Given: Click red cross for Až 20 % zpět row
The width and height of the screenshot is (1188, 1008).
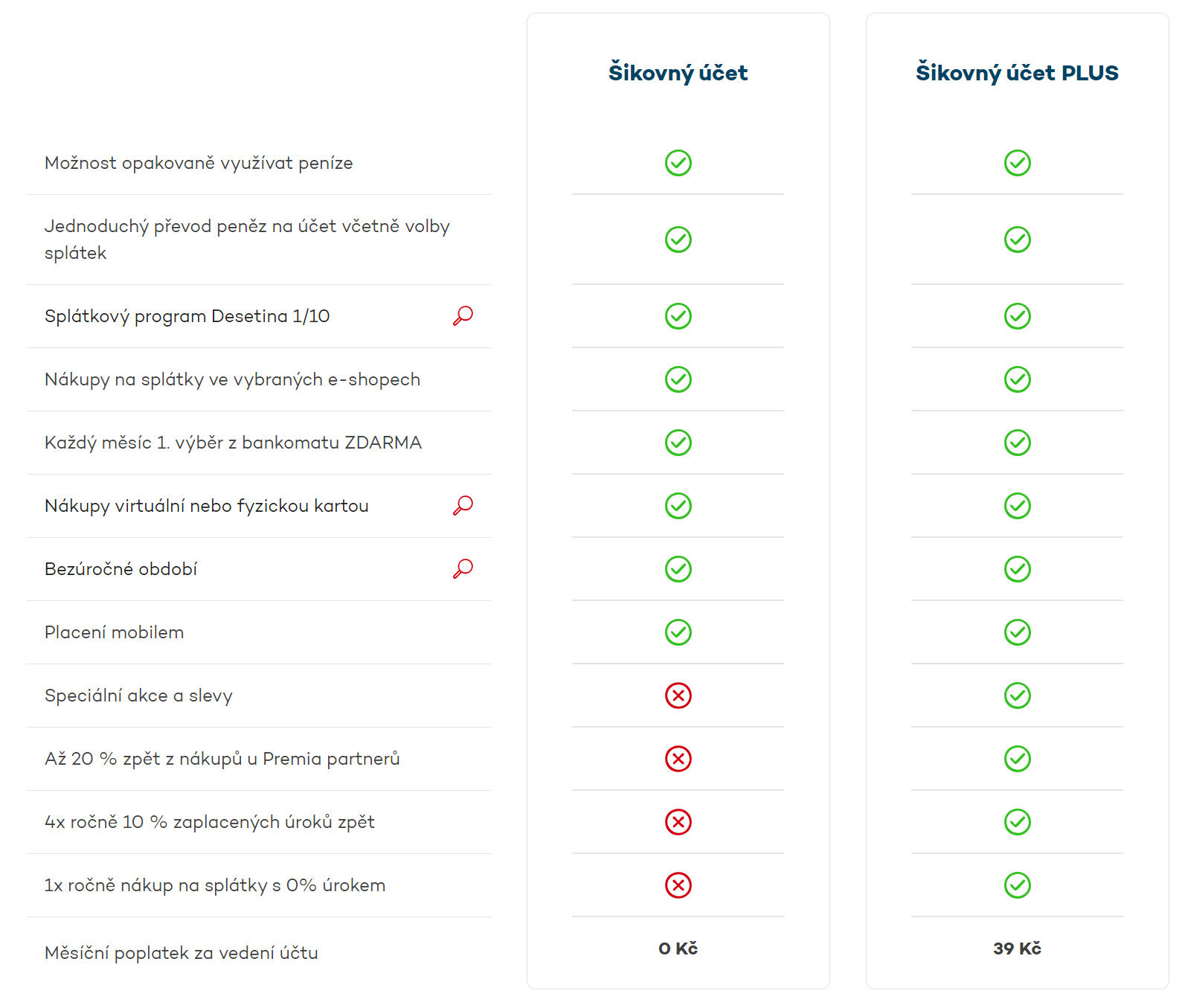Looking at the screenshot, I should pyautogui.click(x=678, y=759).
